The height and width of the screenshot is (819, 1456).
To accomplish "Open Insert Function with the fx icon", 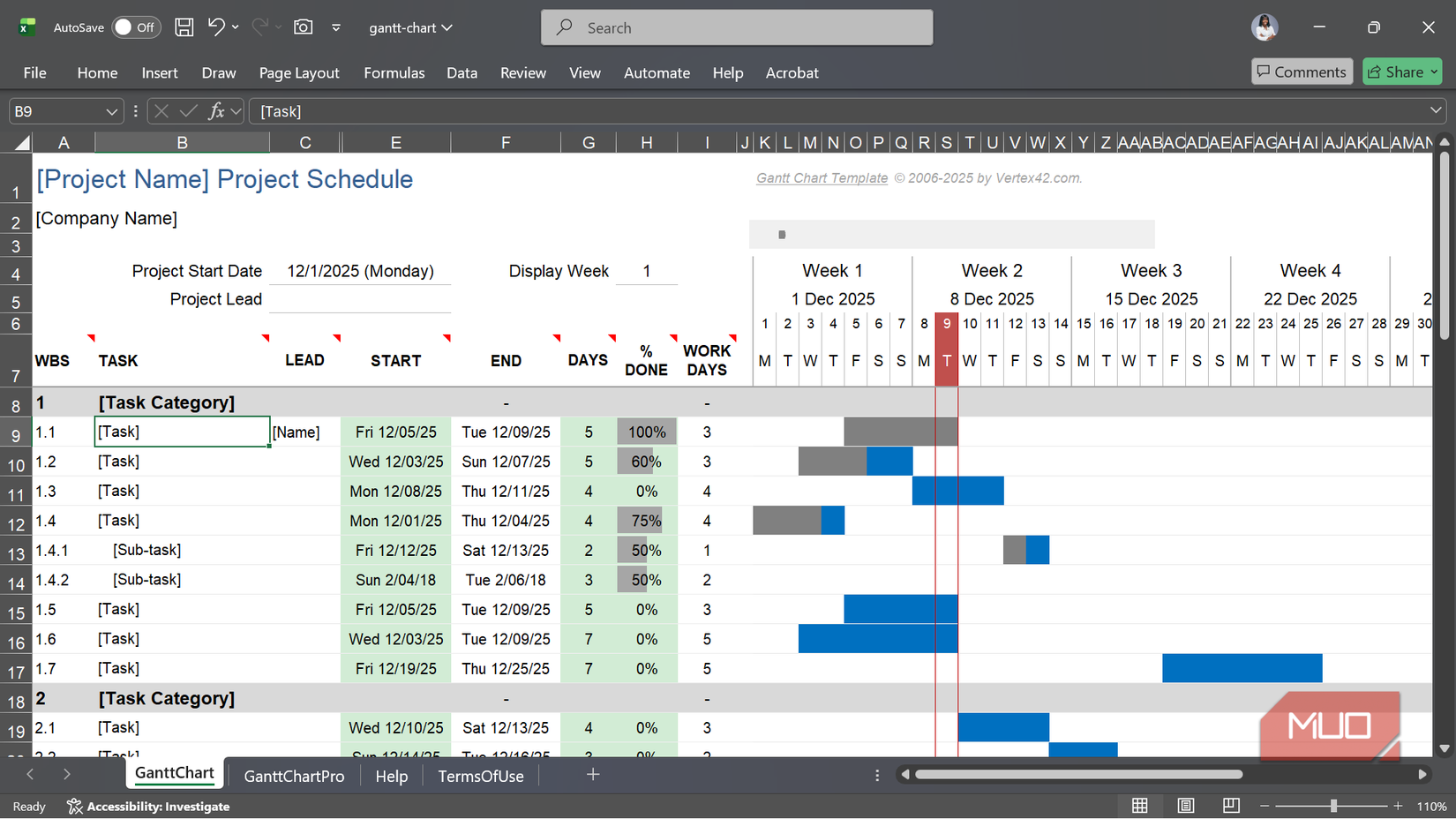I will click(x=216, y=110).
